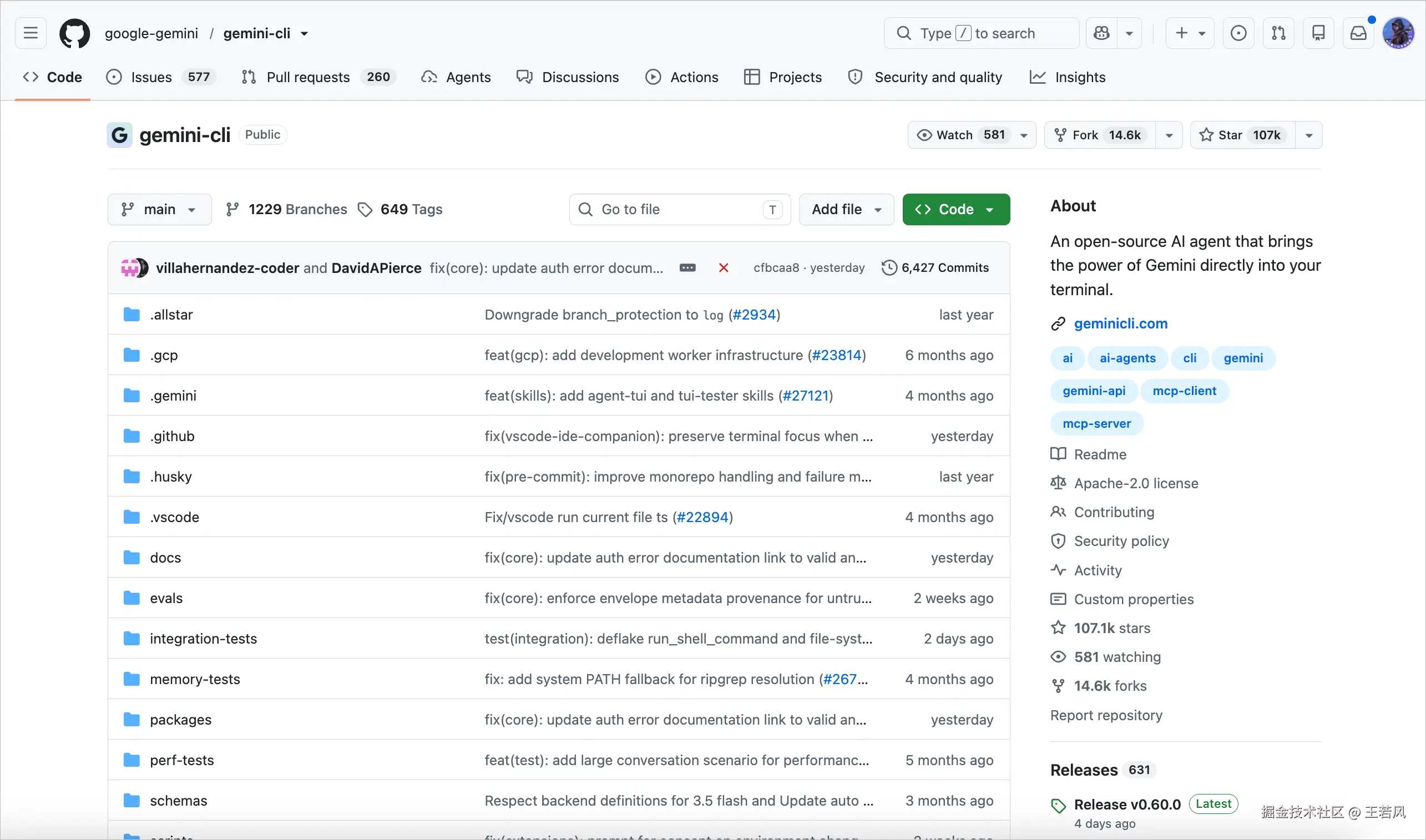1426x840 pixels.
Task: Open Copilot dropdown arrow in header
Action: [1129, 33]
